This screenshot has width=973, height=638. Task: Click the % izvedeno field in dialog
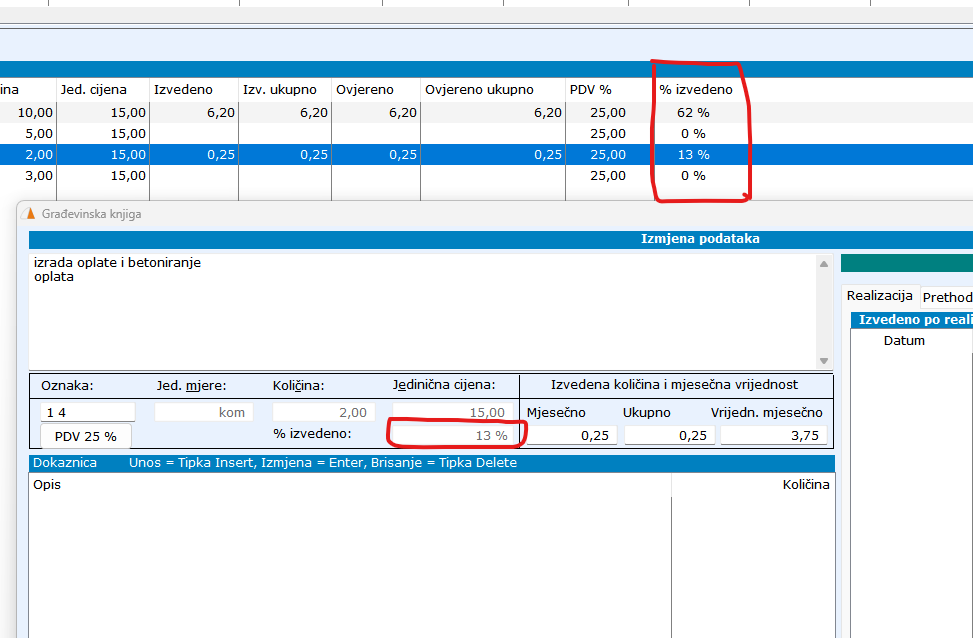(454, 435)
